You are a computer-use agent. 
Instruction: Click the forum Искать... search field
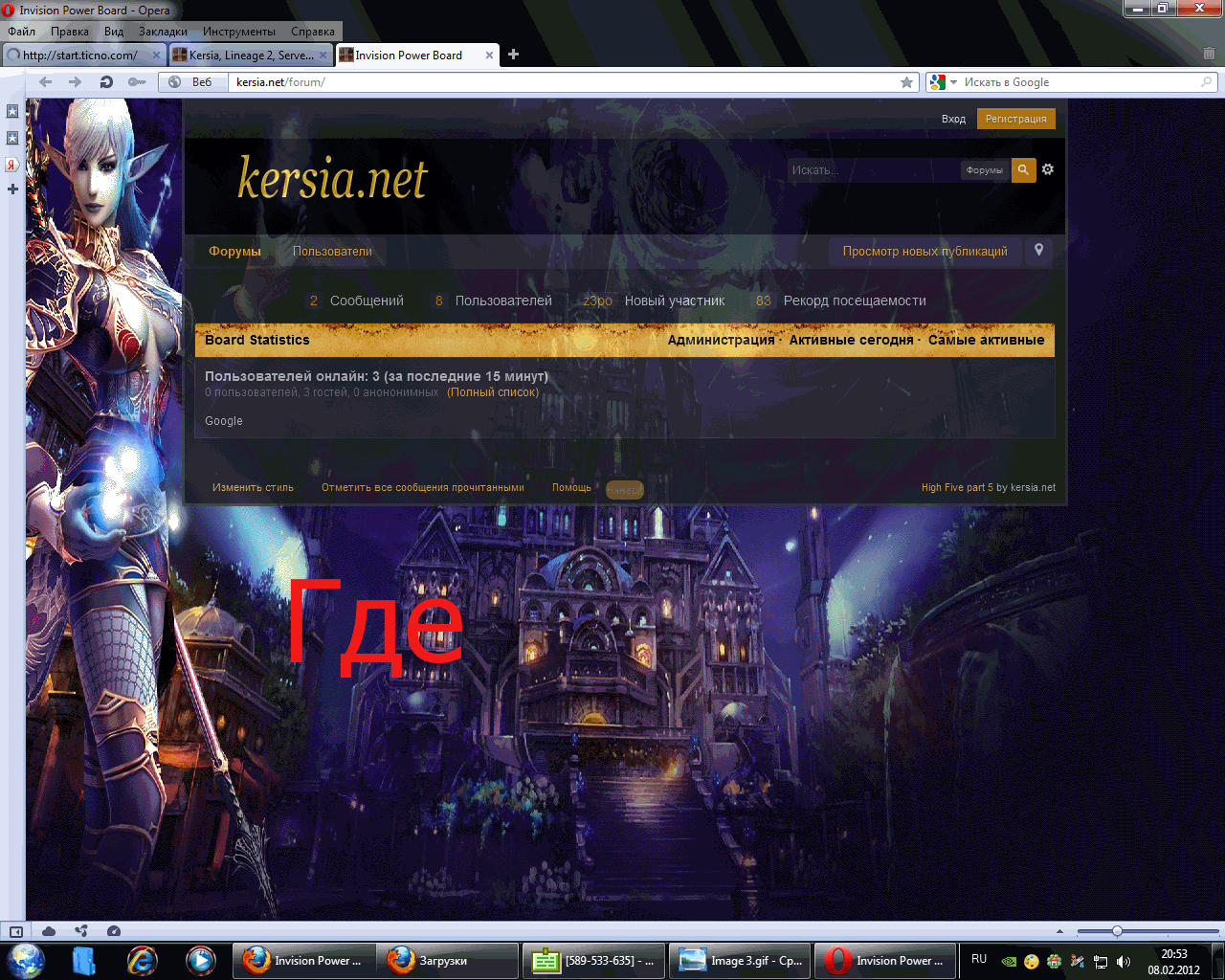(873, 170)
